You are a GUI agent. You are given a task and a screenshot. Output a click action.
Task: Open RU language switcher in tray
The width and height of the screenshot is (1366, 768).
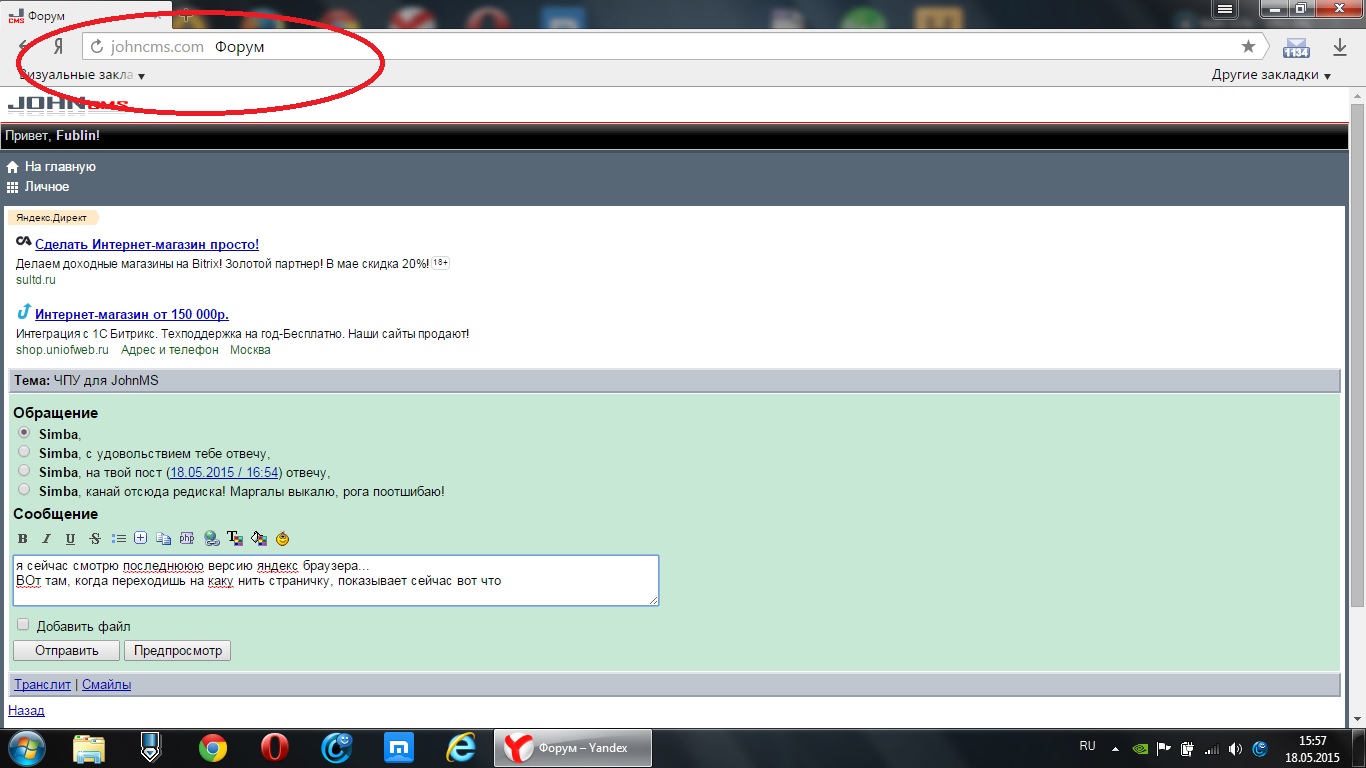pyautogui.click(x=1088, y=746)
